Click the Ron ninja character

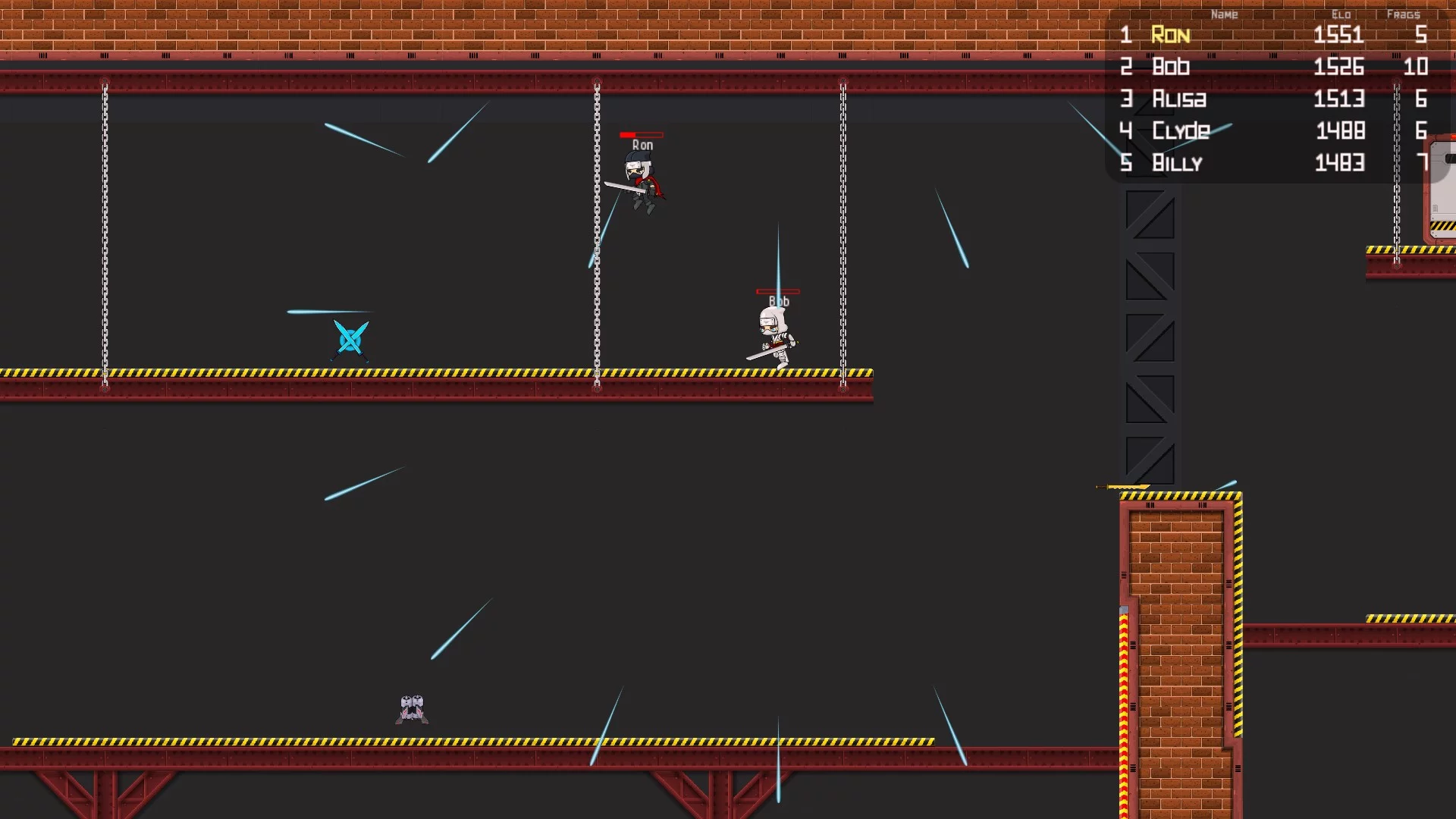(x=639, y=183)
